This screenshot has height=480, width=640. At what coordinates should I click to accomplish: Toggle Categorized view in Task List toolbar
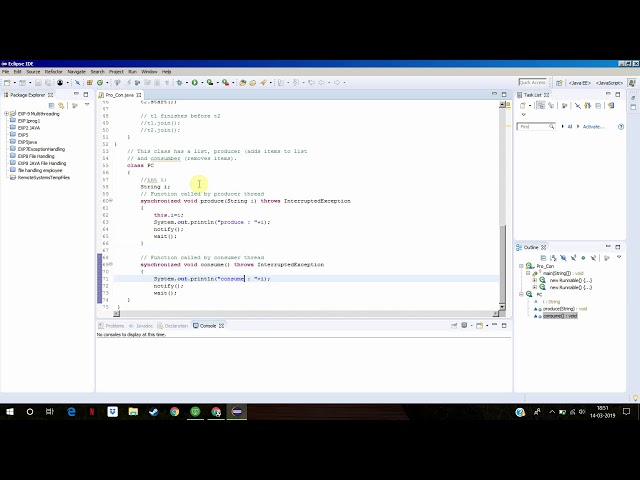[x=541, y=106]
